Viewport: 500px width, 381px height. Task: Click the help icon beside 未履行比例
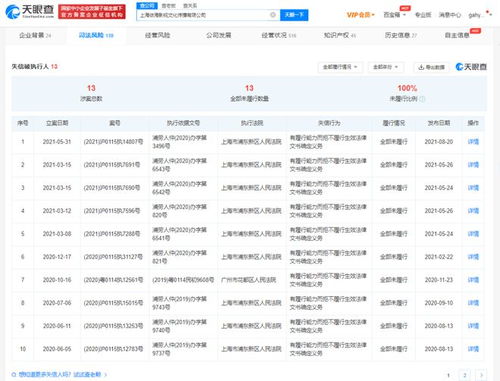point(422,99)
